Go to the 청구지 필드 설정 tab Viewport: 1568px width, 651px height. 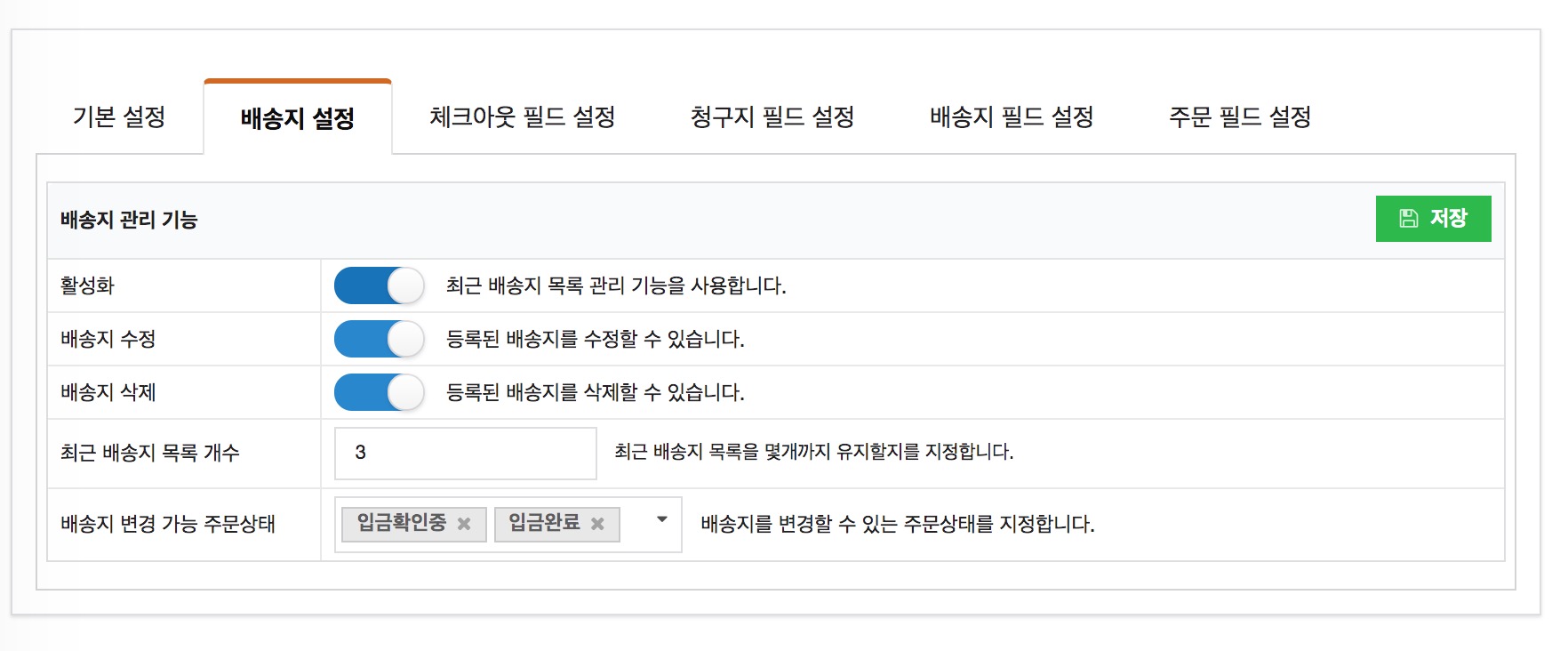(x=772, y=117)
